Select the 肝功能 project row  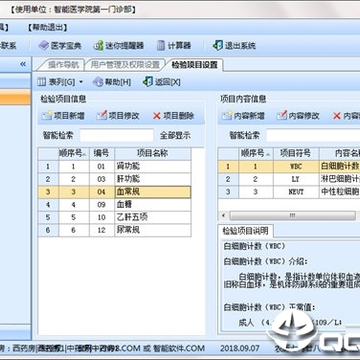[x=115, y=179]
